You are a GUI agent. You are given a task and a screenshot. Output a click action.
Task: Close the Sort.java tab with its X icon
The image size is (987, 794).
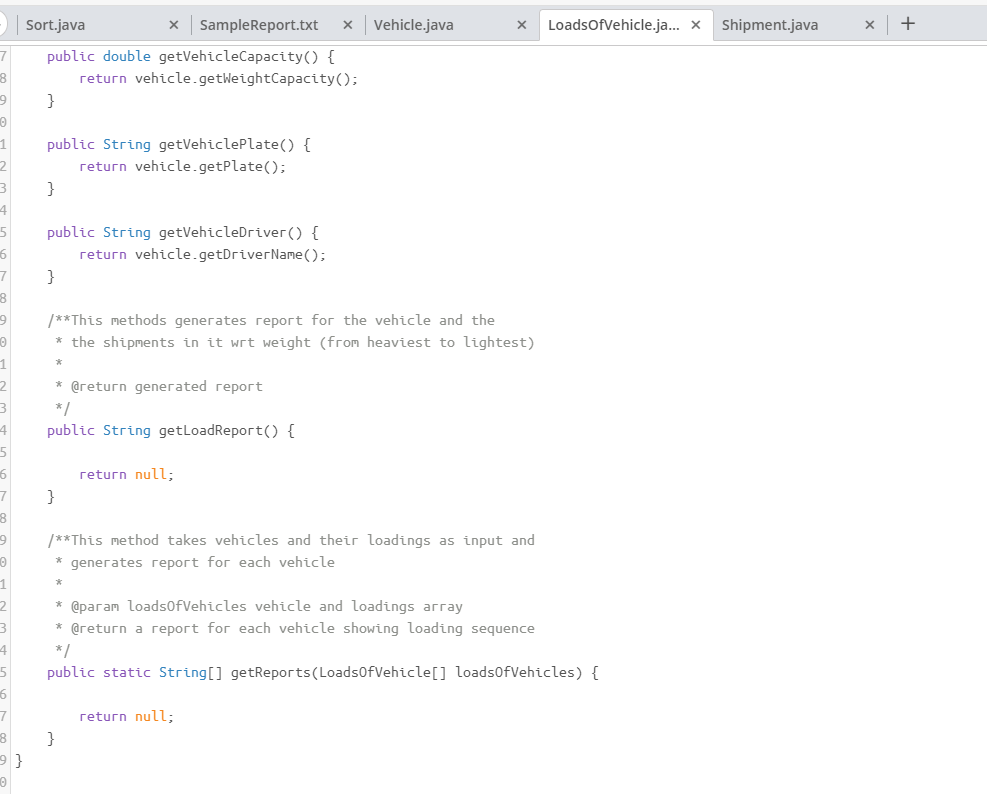[175, 23]
